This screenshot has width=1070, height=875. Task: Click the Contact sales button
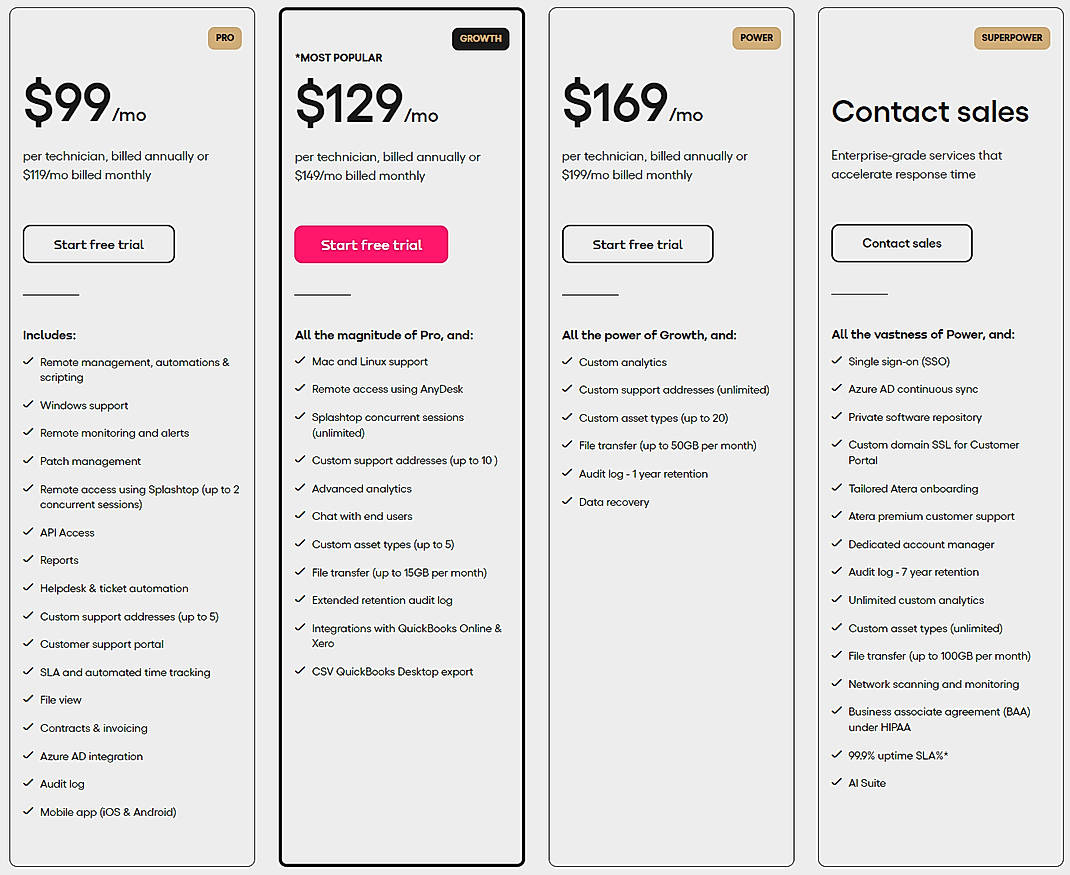[901, 243]
